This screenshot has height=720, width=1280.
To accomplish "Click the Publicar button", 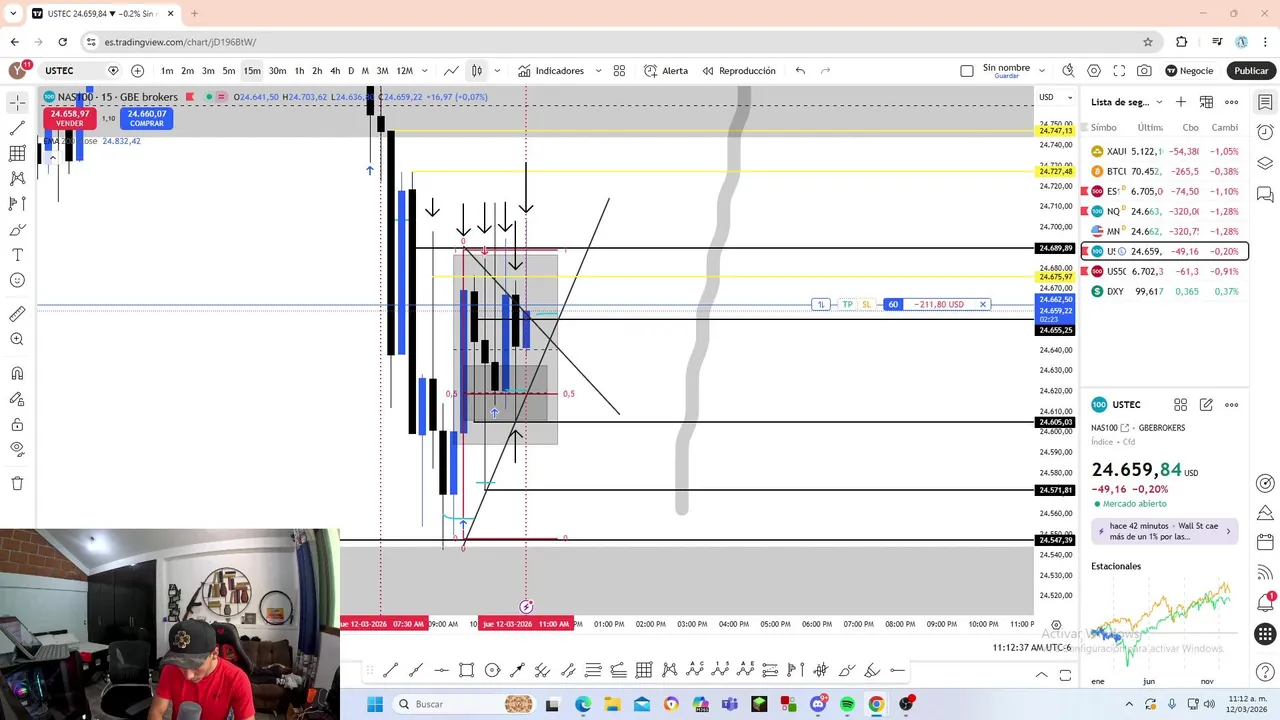I will click(x=1251, y=71).
